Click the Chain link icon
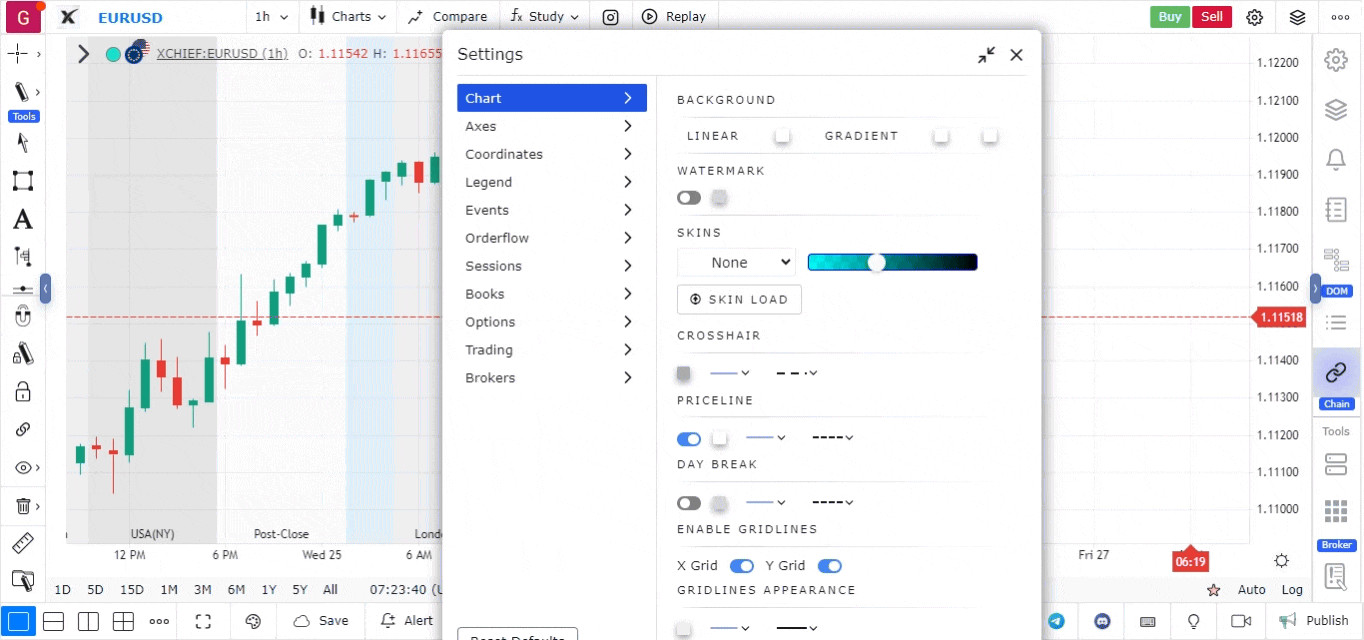This screenshot has width=1364, height=640. (x=1335, y=373)
